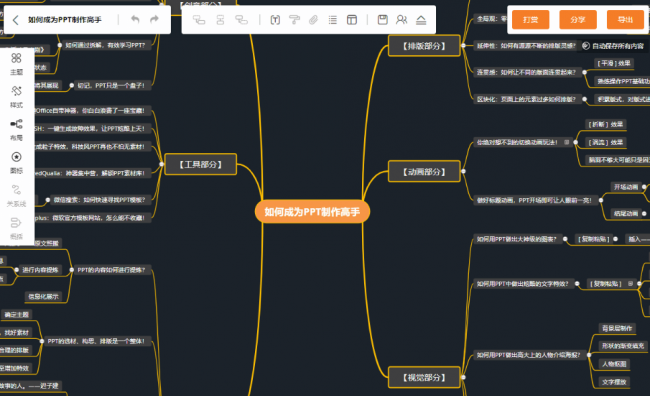650x396 pixels.
Task: Select the 形状的渐变填充 node
Action: [623, 346]
